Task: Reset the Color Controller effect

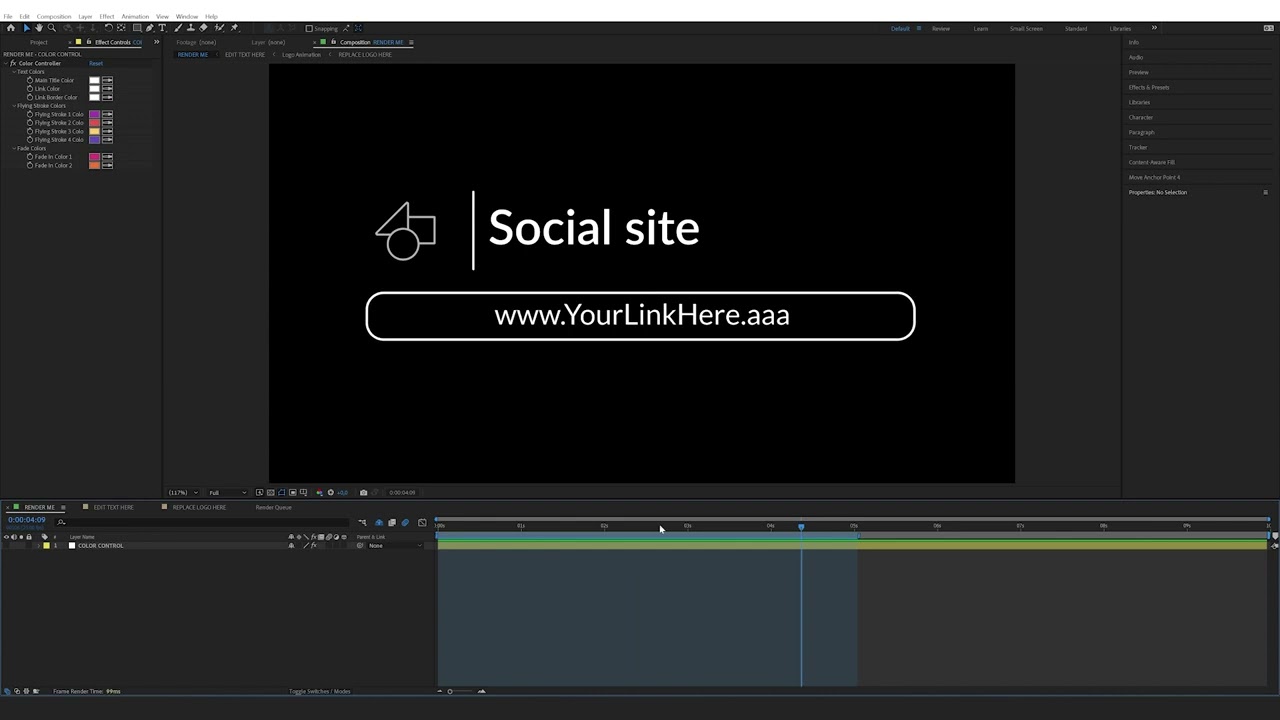Action: [96, 63]
